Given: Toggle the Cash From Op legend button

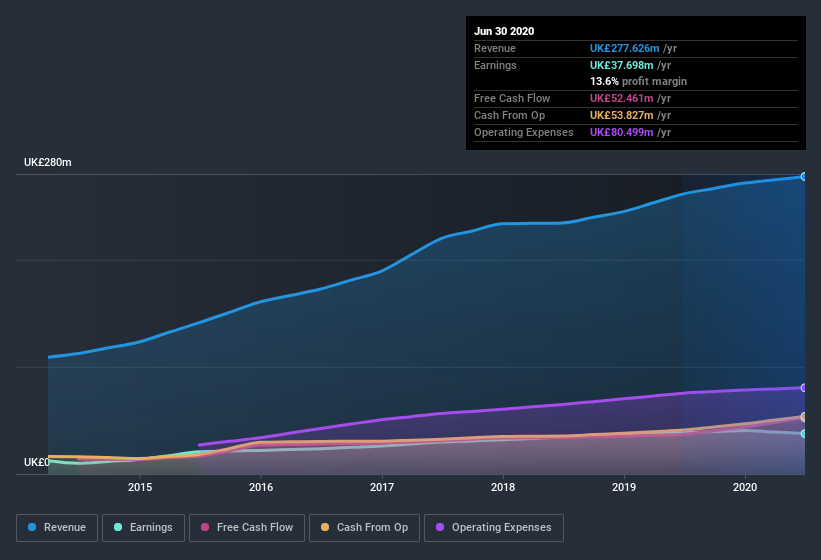Looking at the screenshot, I should tap(364, 528).
